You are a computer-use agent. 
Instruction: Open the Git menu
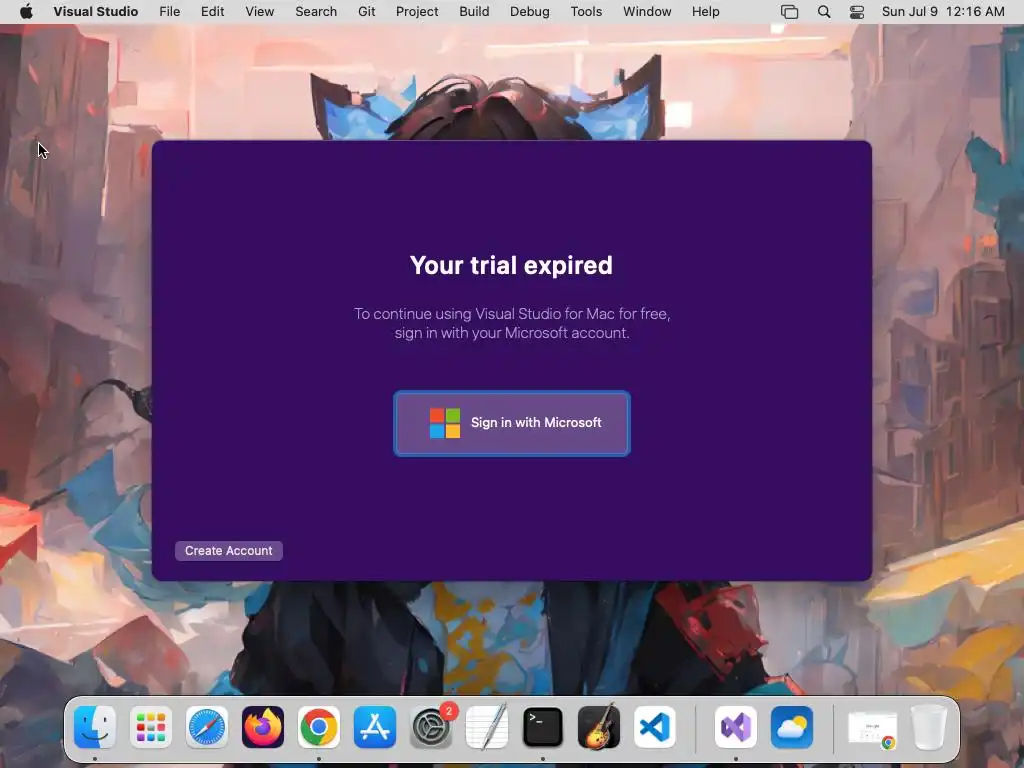pos(366,11)
